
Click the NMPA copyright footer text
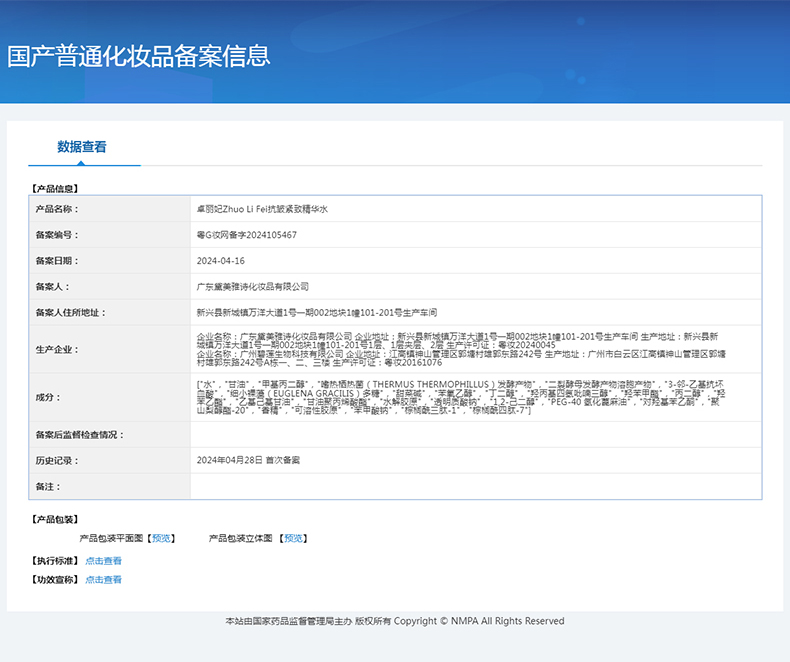point(394,621)
